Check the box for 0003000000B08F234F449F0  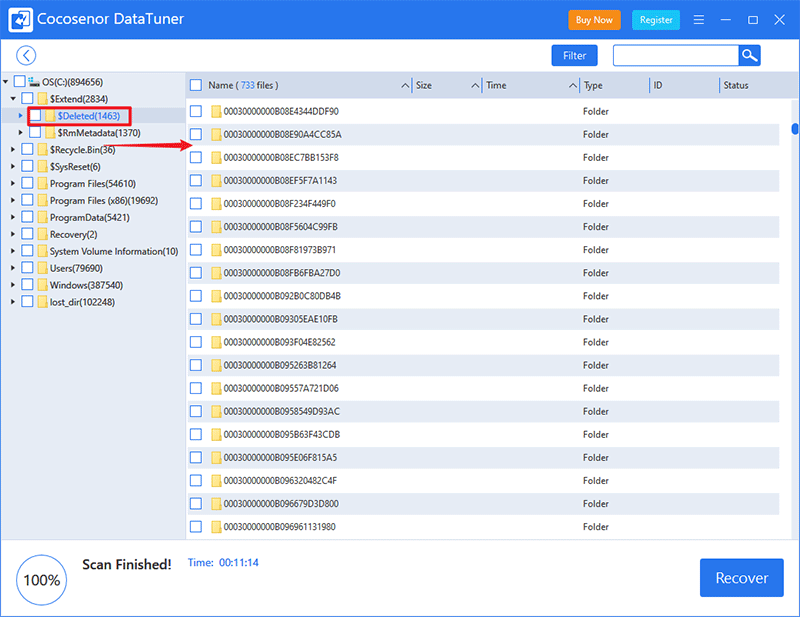196,204
